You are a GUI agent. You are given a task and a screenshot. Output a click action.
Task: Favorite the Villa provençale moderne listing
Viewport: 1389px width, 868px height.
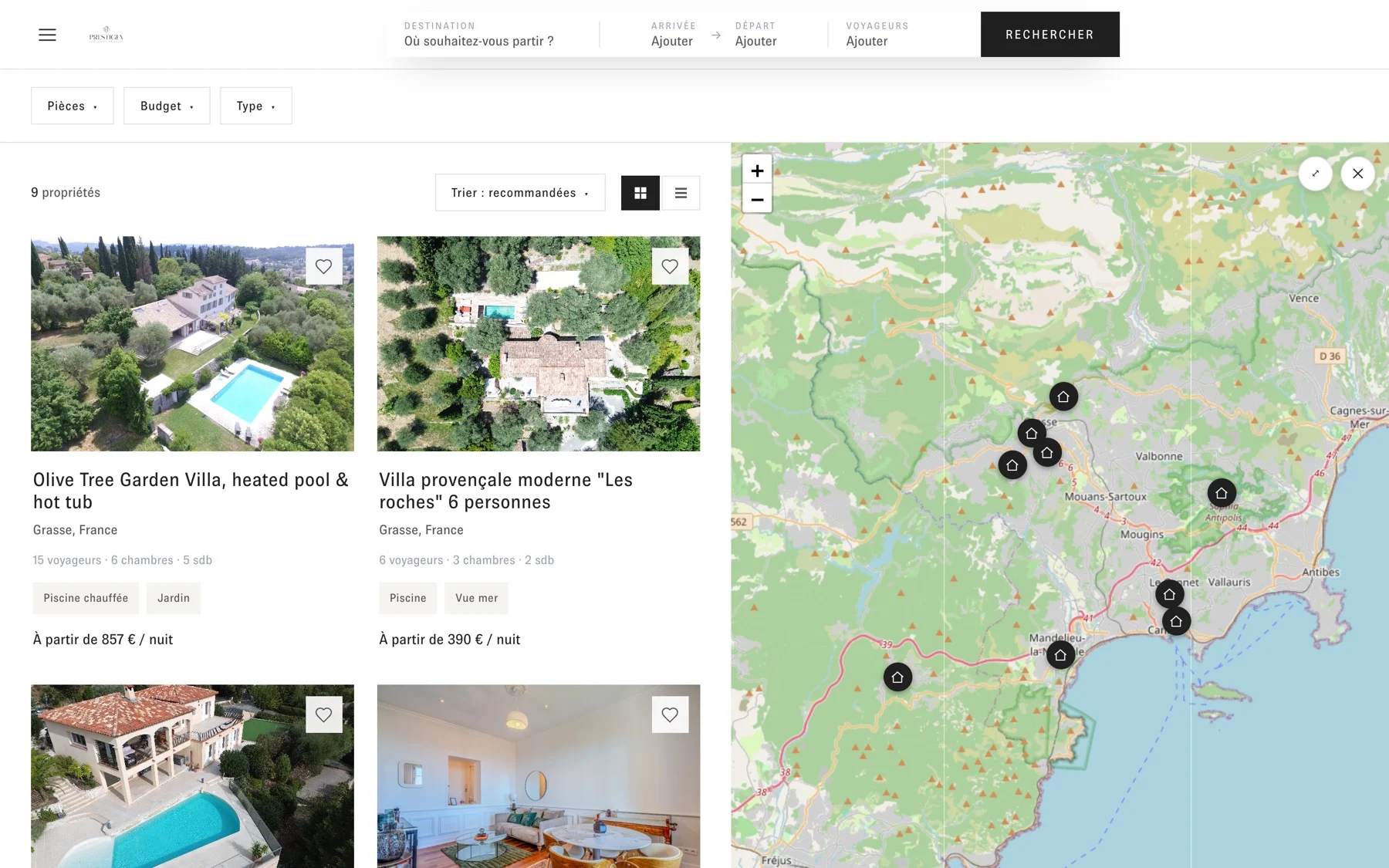pos(670,266)
